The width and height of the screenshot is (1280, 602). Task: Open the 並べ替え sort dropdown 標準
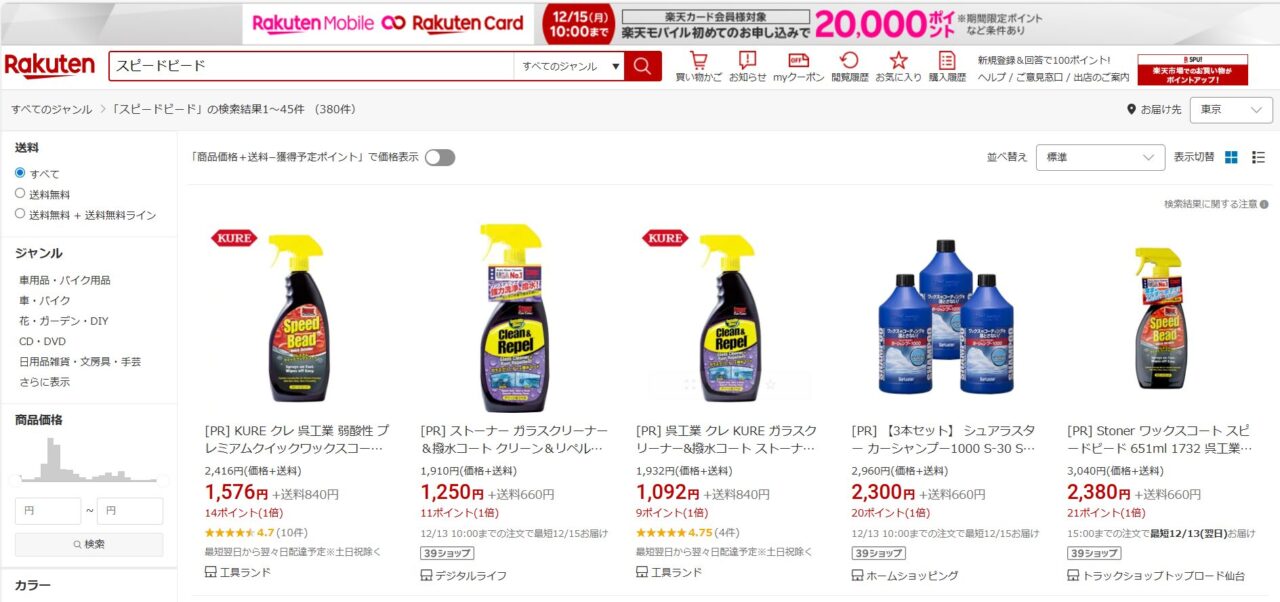point(1100,158)
